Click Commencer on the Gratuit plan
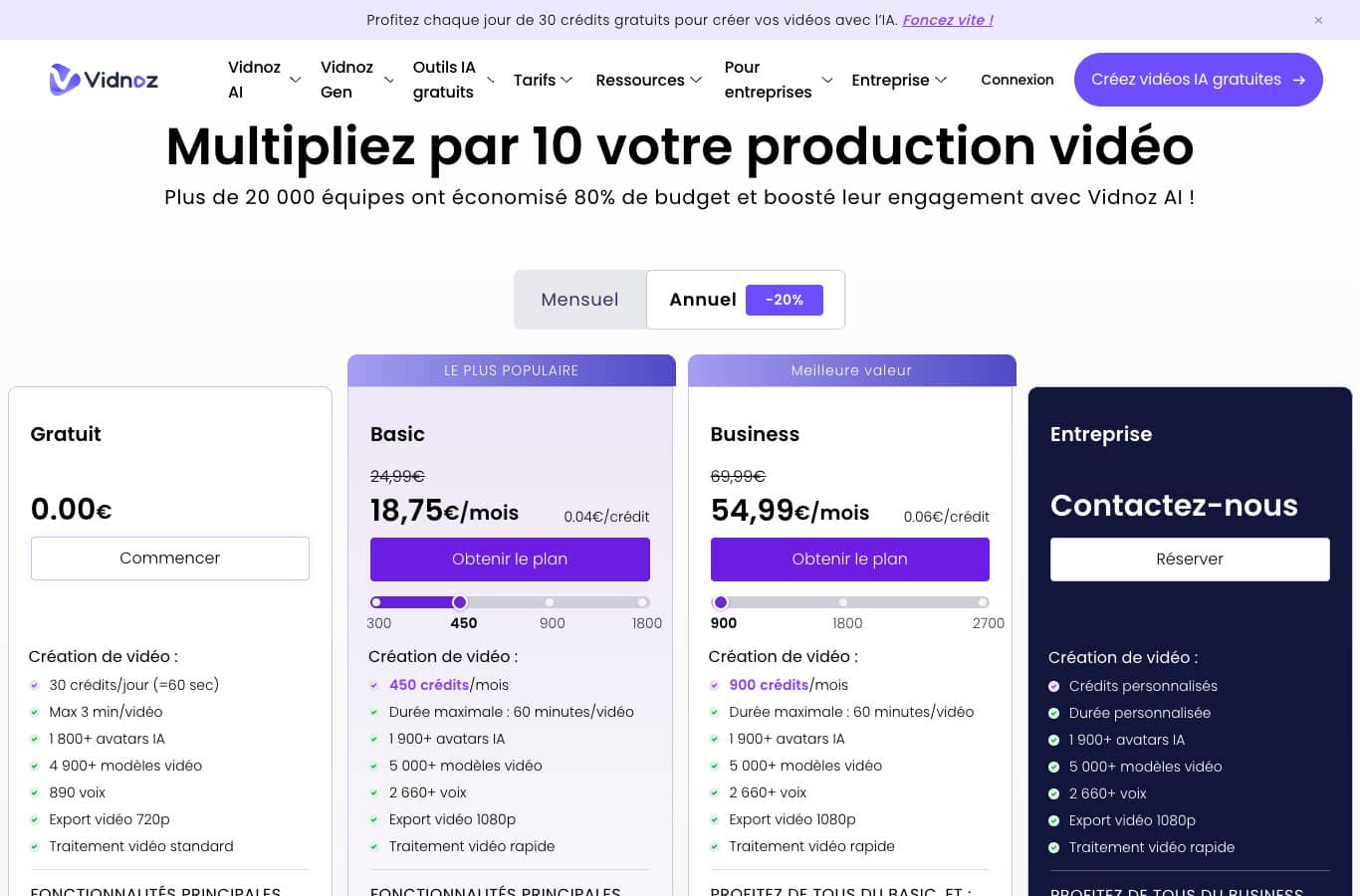This screenshot has height=896, width=1360. click(170, 559)
